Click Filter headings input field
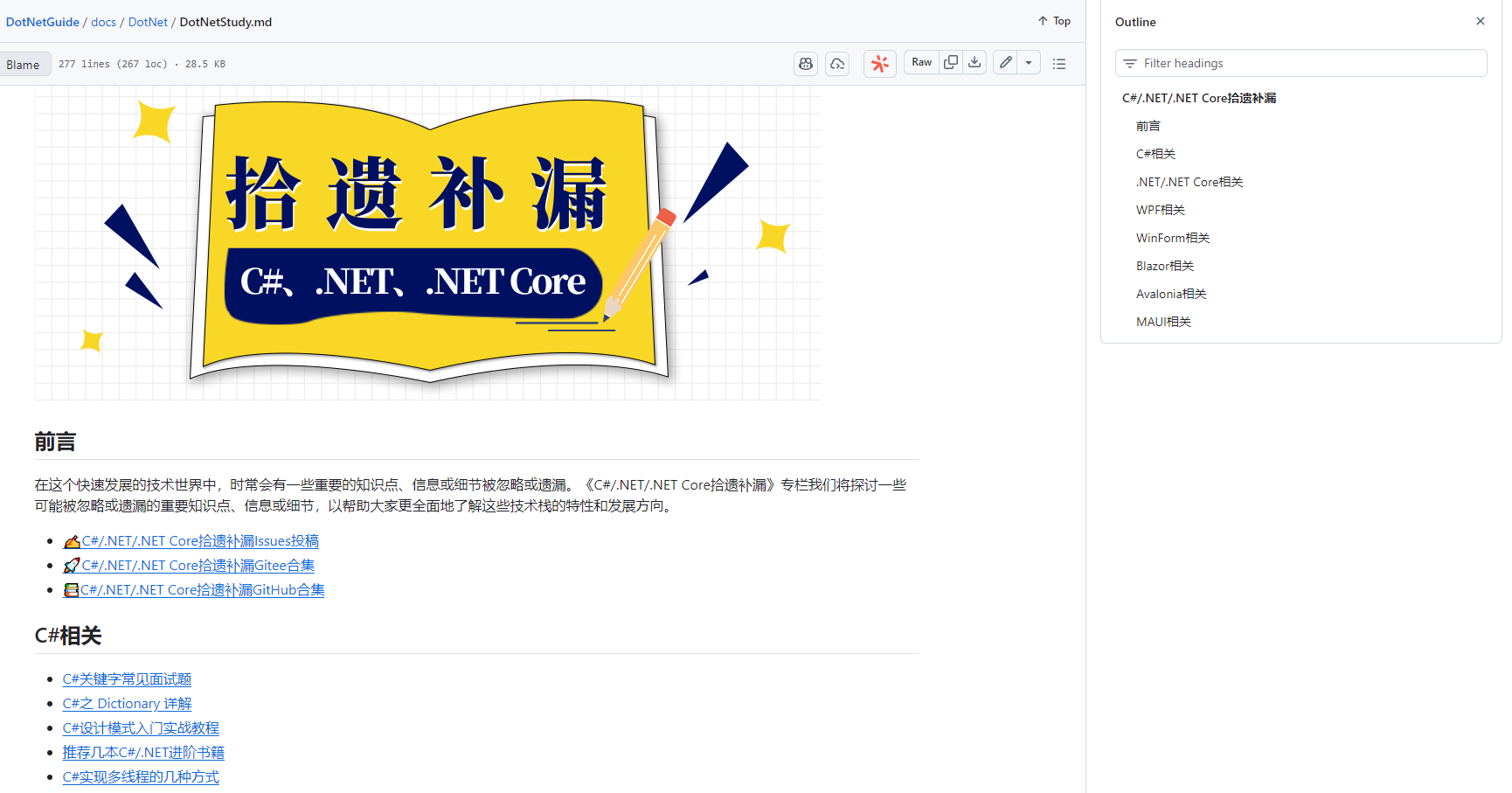Viewport: 1512px width, 793px height. [1300, 63]
